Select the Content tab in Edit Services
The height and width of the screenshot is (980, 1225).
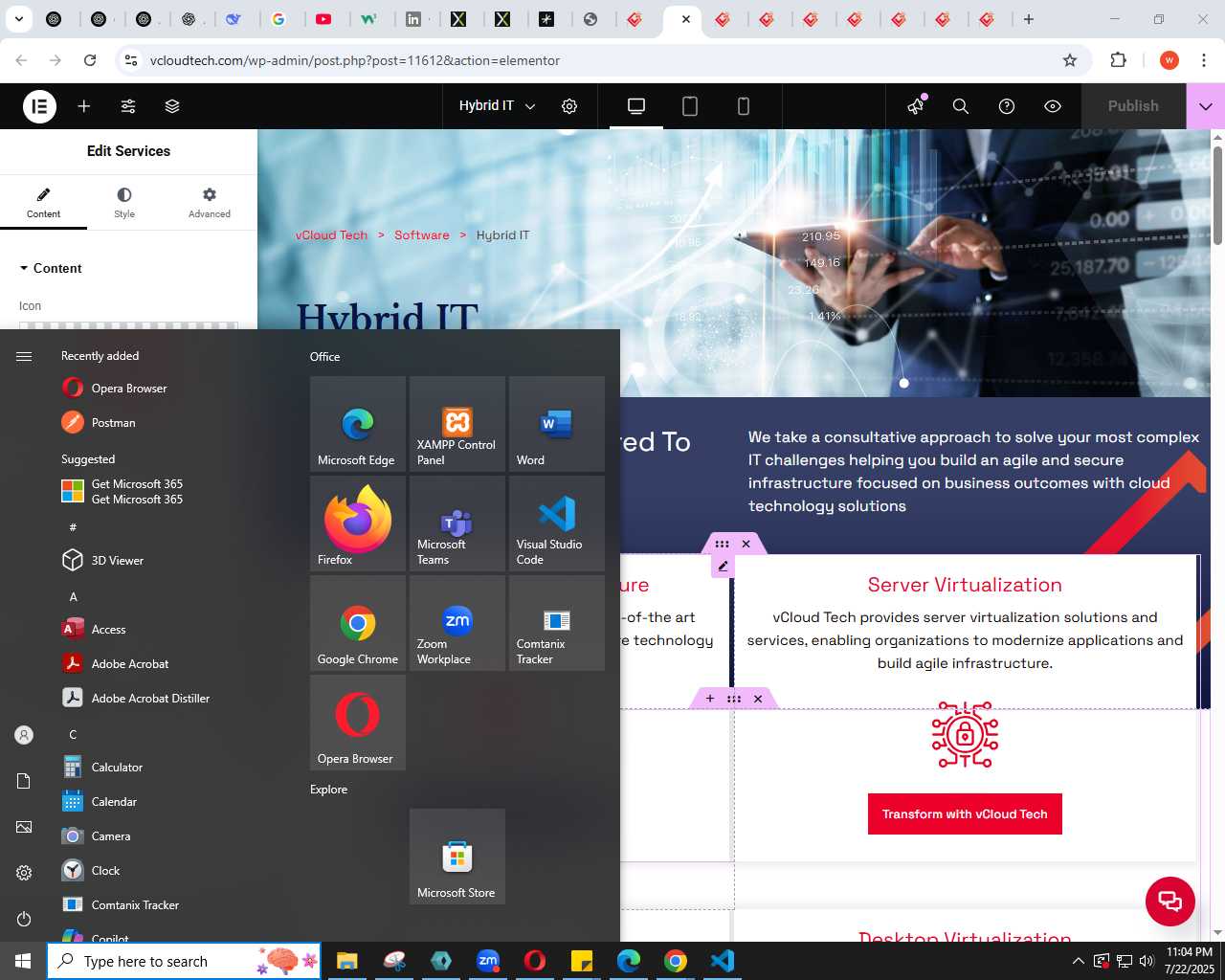(43, 203)
